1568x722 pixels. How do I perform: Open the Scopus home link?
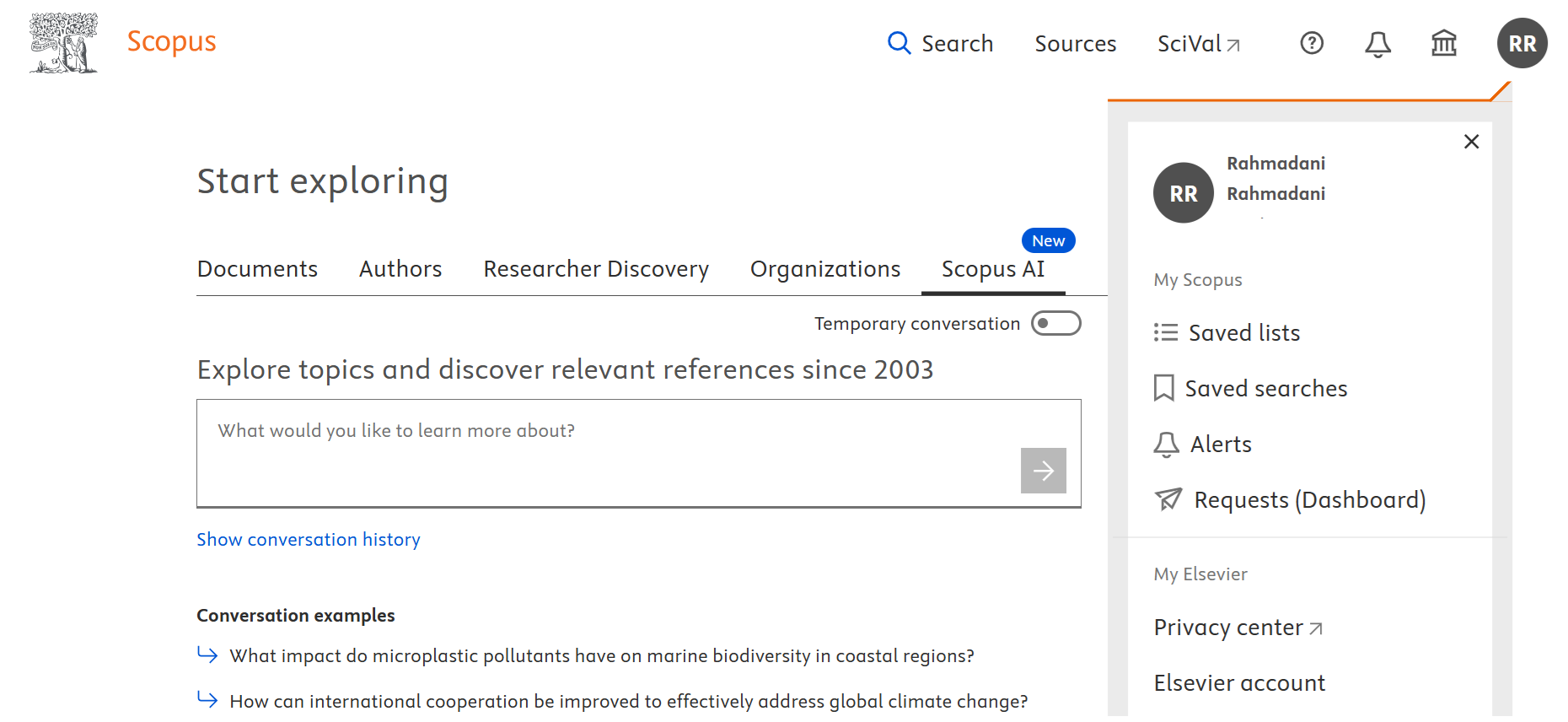(x=172, y=41)
